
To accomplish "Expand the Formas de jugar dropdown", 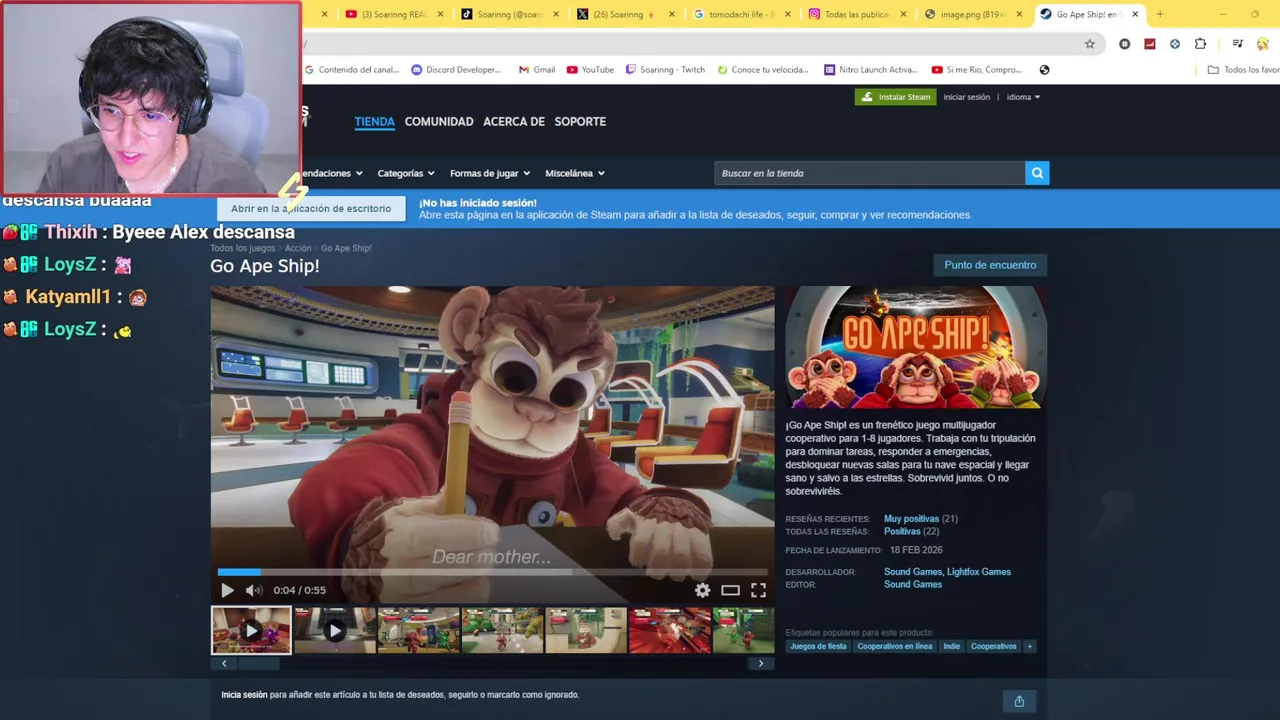I will point(490,173).
